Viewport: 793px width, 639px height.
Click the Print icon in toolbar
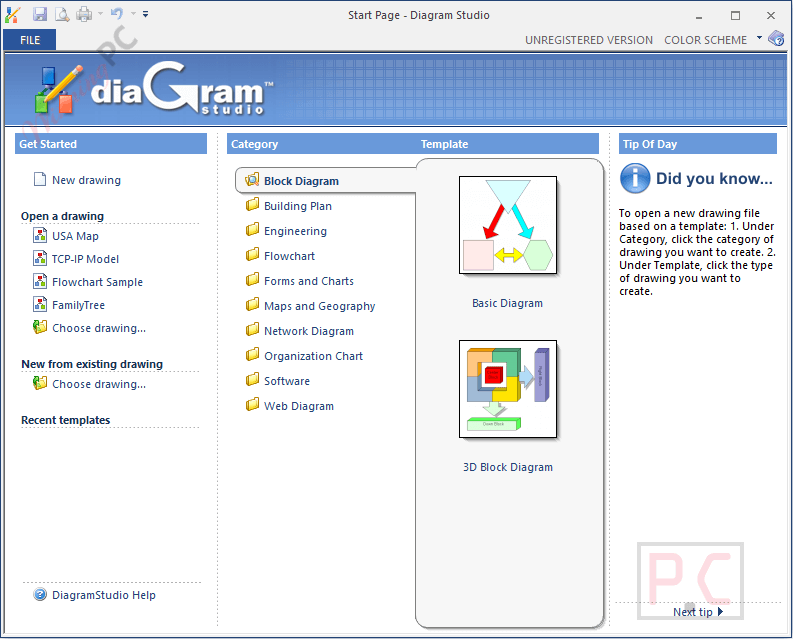(84, 14)
